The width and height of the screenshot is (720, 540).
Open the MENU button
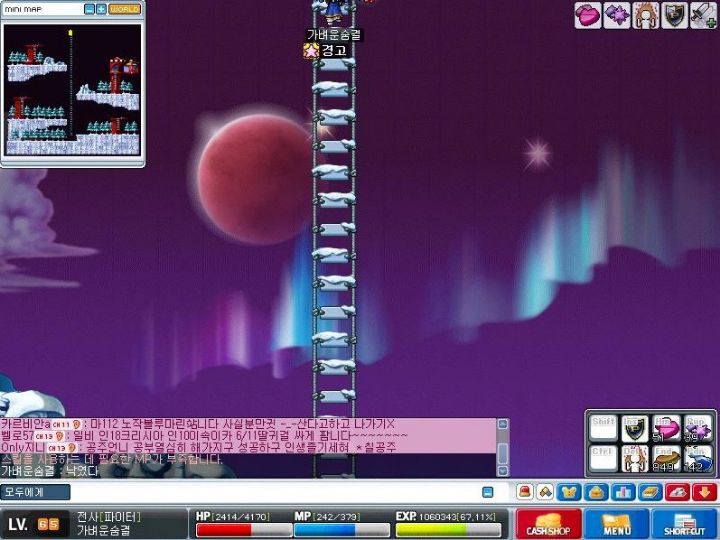616,523
